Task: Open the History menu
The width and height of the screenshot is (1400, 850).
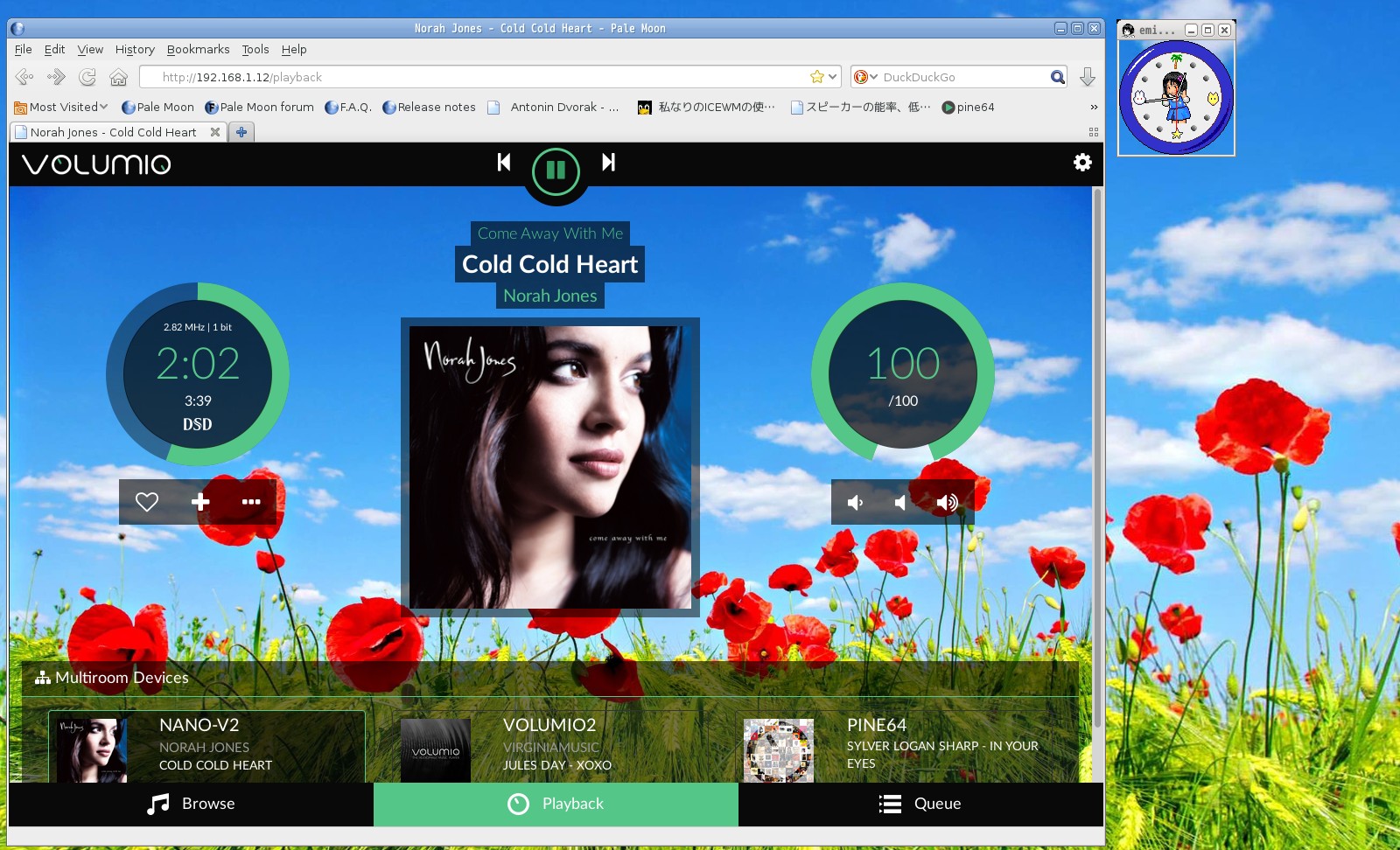Action: point(135,50)
